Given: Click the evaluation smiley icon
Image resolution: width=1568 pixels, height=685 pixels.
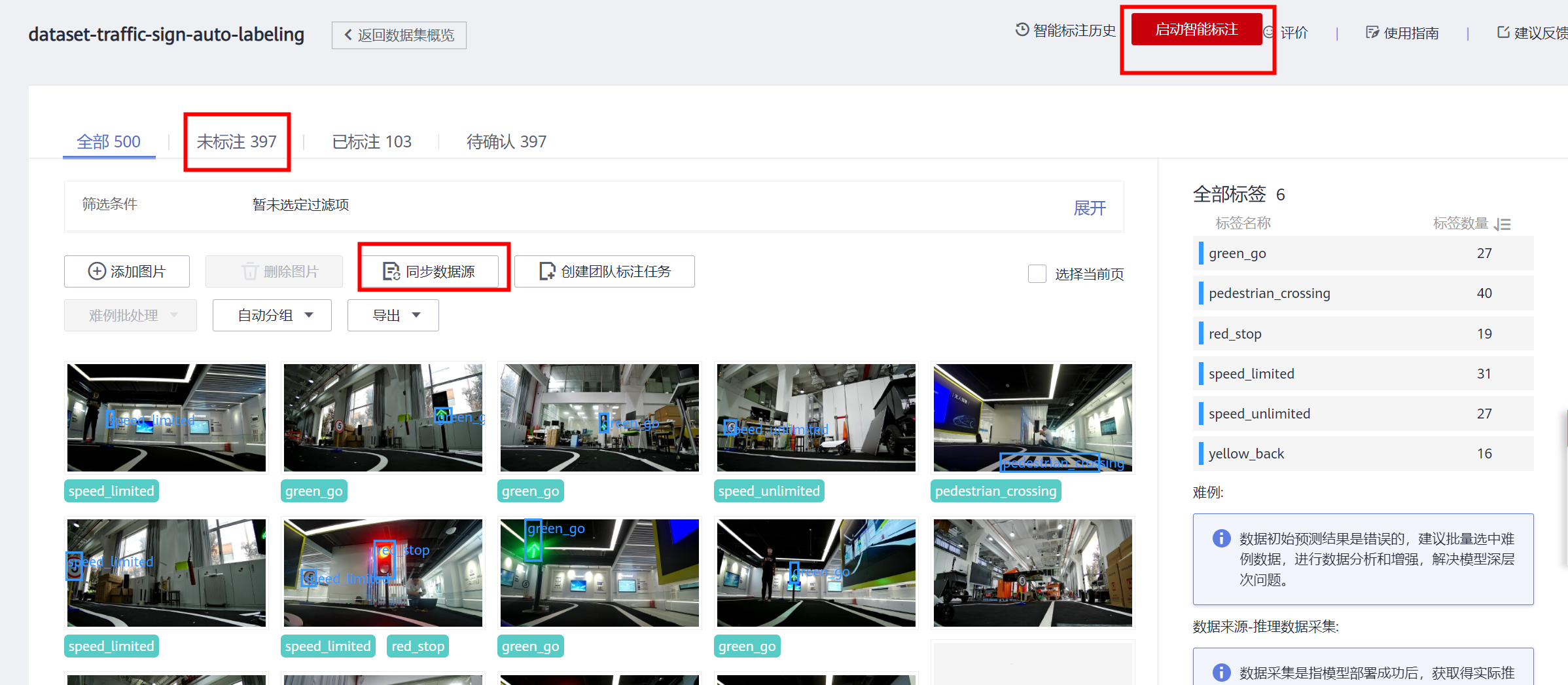Looking at the screenshot, I should coord(1268,32).
